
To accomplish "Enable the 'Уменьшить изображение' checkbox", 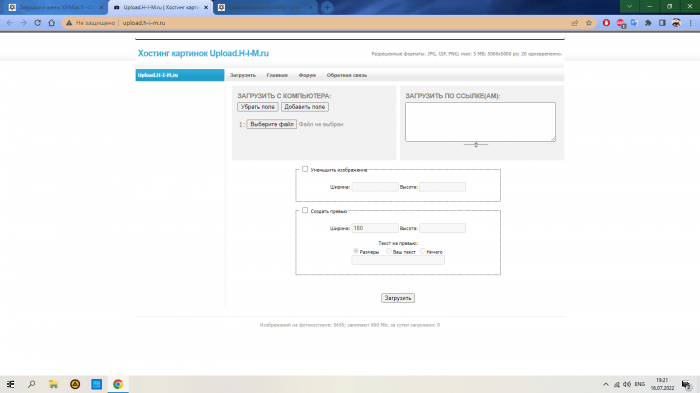I will [305, 169].
